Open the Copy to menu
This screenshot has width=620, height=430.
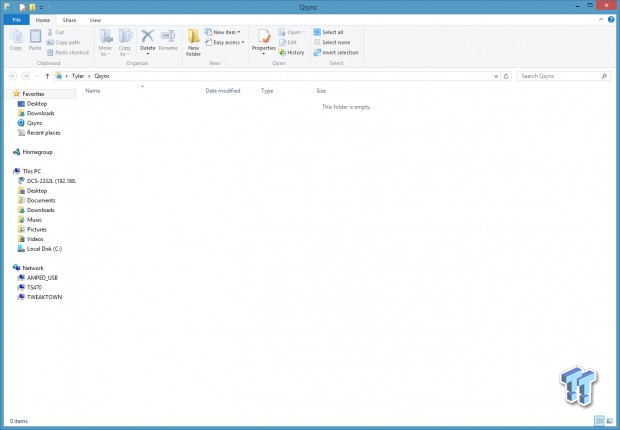tap(125, 42)
